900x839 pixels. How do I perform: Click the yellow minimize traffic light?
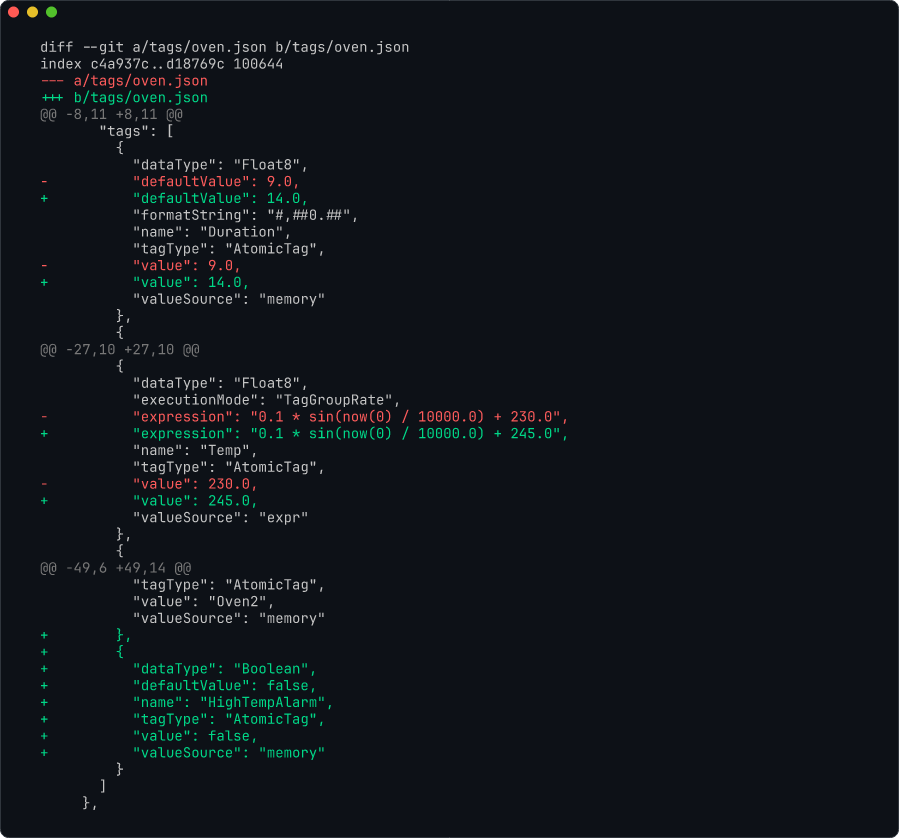click(30, 13)
